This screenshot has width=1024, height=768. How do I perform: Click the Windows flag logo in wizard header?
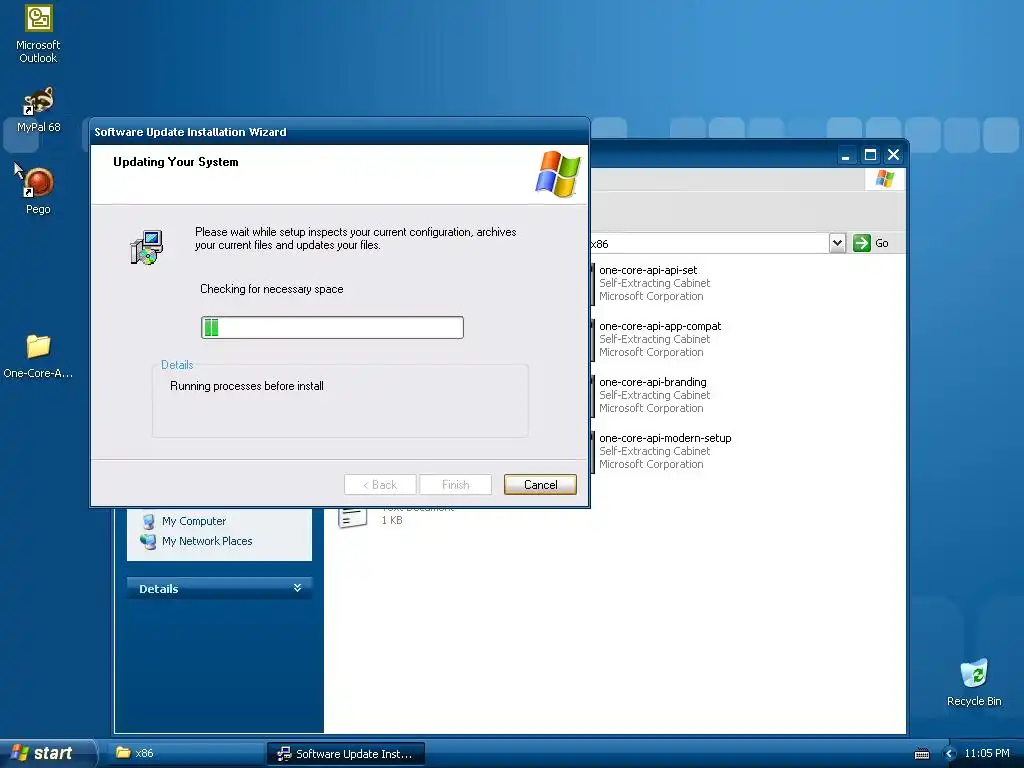coord(558,174)
